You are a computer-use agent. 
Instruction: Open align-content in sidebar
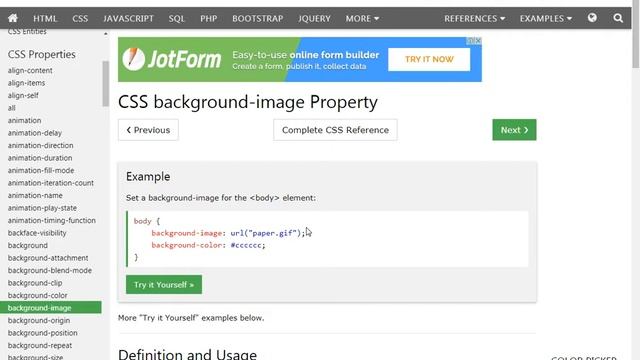pyautogui.click(x=30, y=71)
